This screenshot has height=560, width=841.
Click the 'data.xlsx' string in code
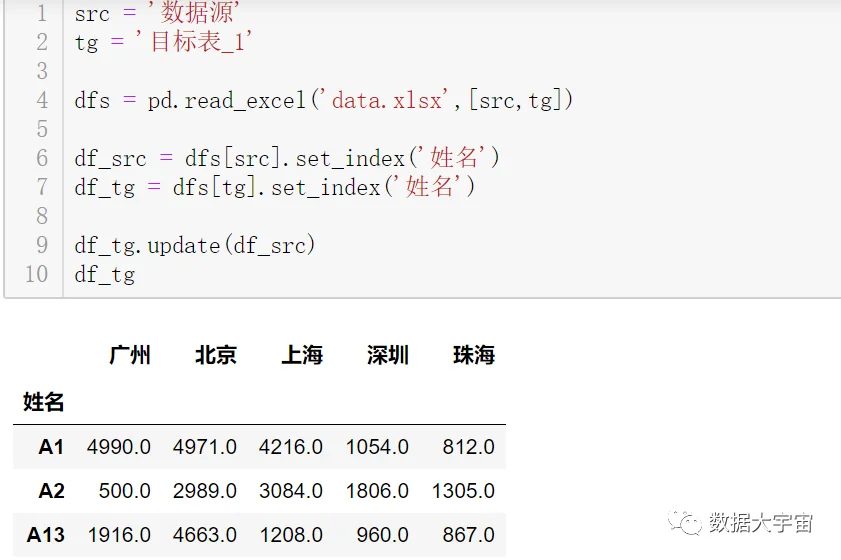click(x=387, y=100)
